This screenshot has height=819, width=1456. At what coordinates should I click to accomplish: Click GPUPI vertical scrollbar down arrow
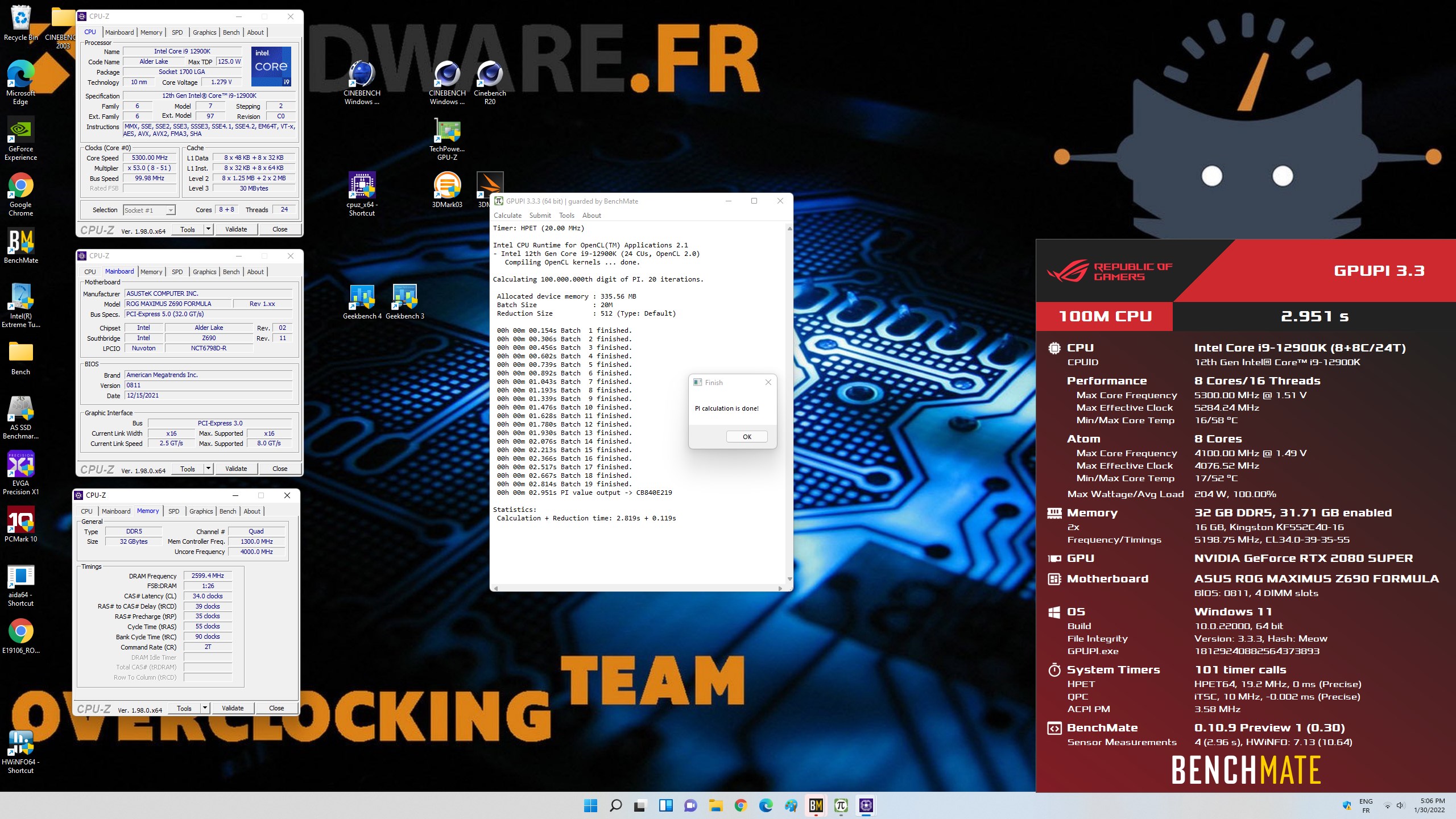(789, 579)
